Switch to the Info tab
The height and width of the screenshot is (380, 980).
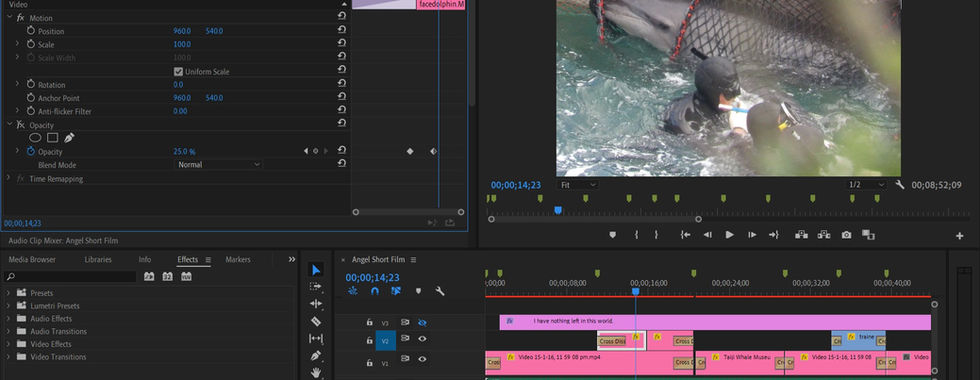pyautogui.click(x=144, y=259)
